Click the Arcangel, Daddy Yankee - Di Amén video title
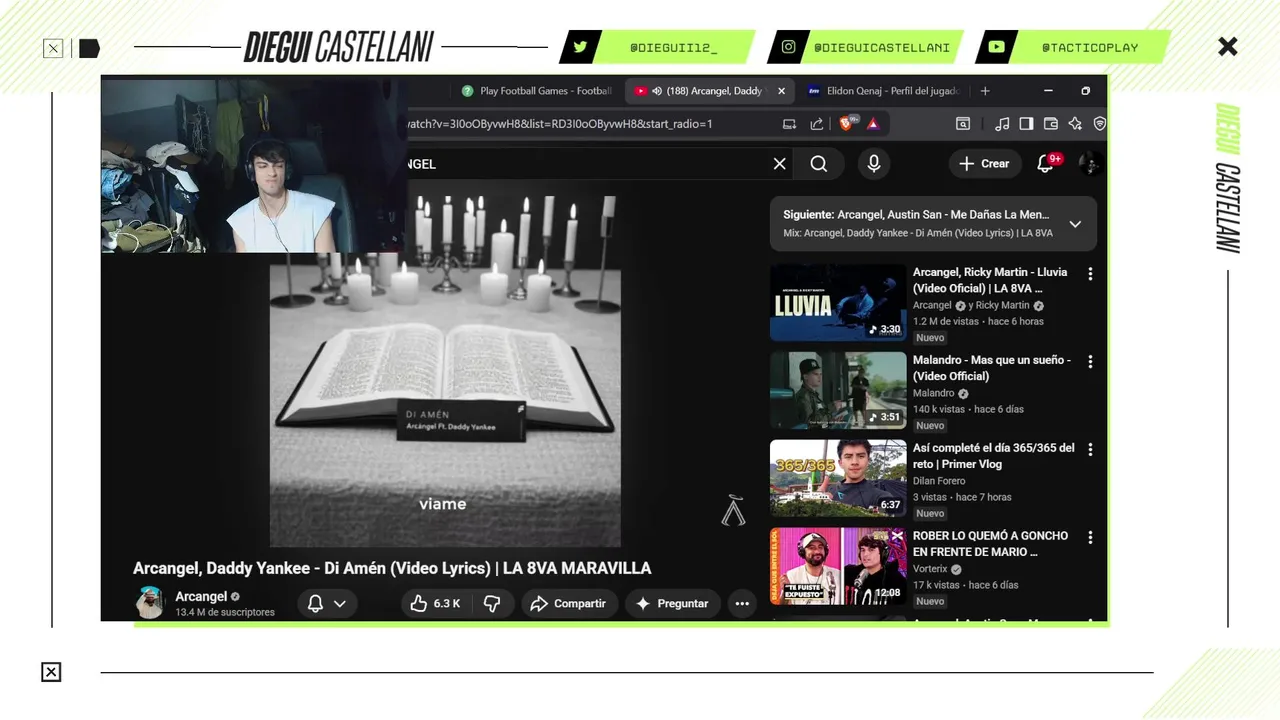1280x720 pixels. pyautogui.click(x=392, y=568)
